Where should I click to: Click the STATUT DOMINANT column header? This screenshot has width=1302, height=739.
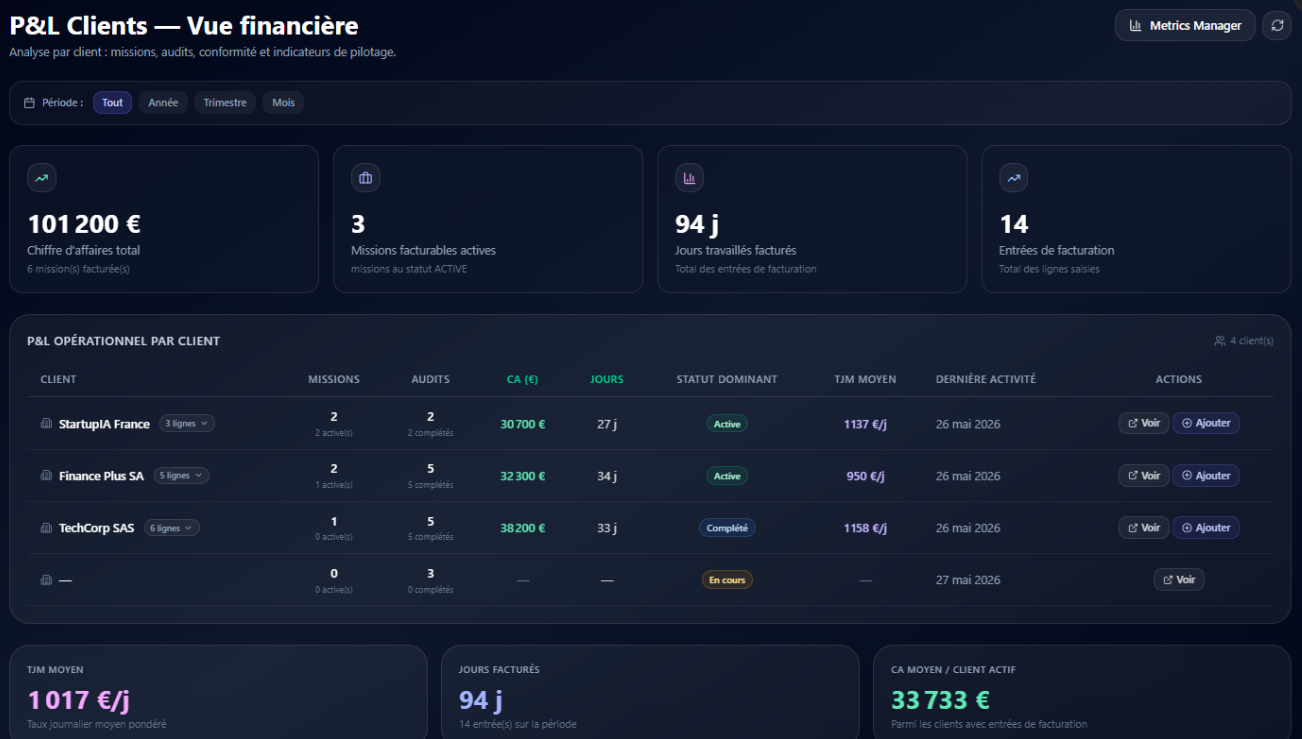[727, 380]
